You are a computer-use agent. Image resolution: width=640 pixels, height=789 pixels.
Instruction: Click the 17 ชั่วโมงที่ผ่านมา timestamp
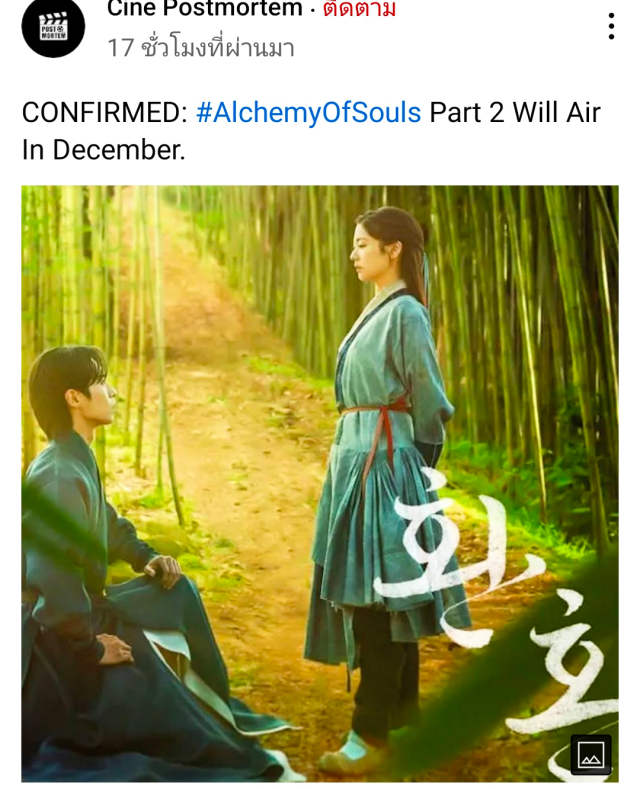point(201,48)
